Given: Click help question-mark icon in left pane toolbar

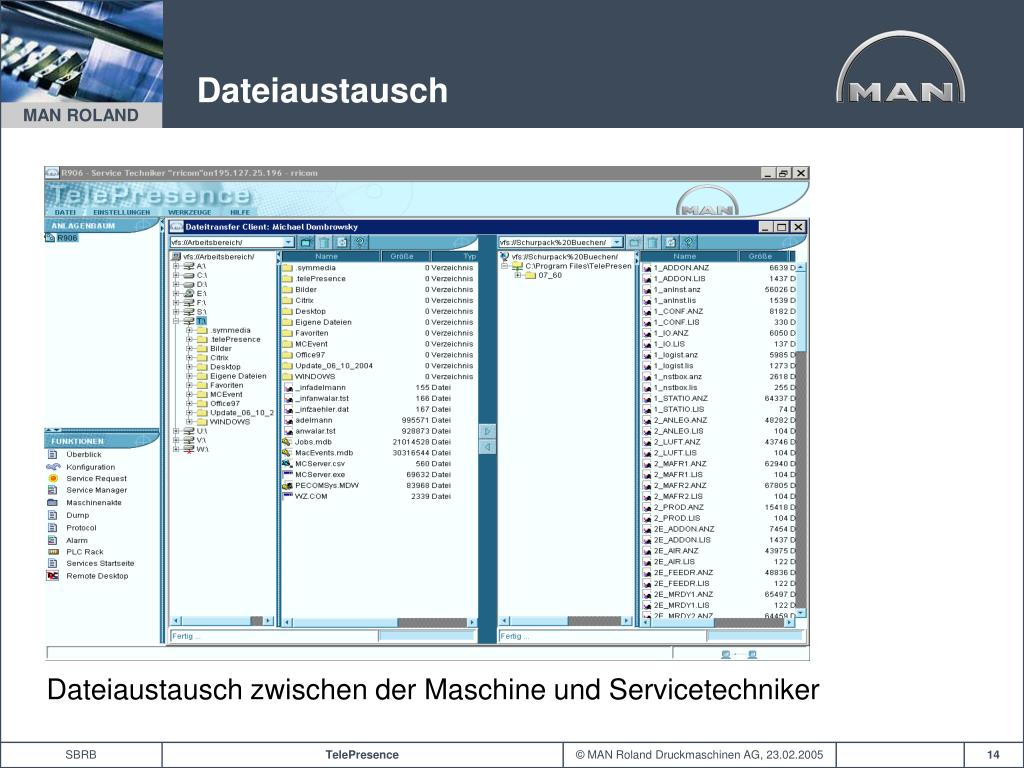Looking at the screenshot, I should (360, 242).
